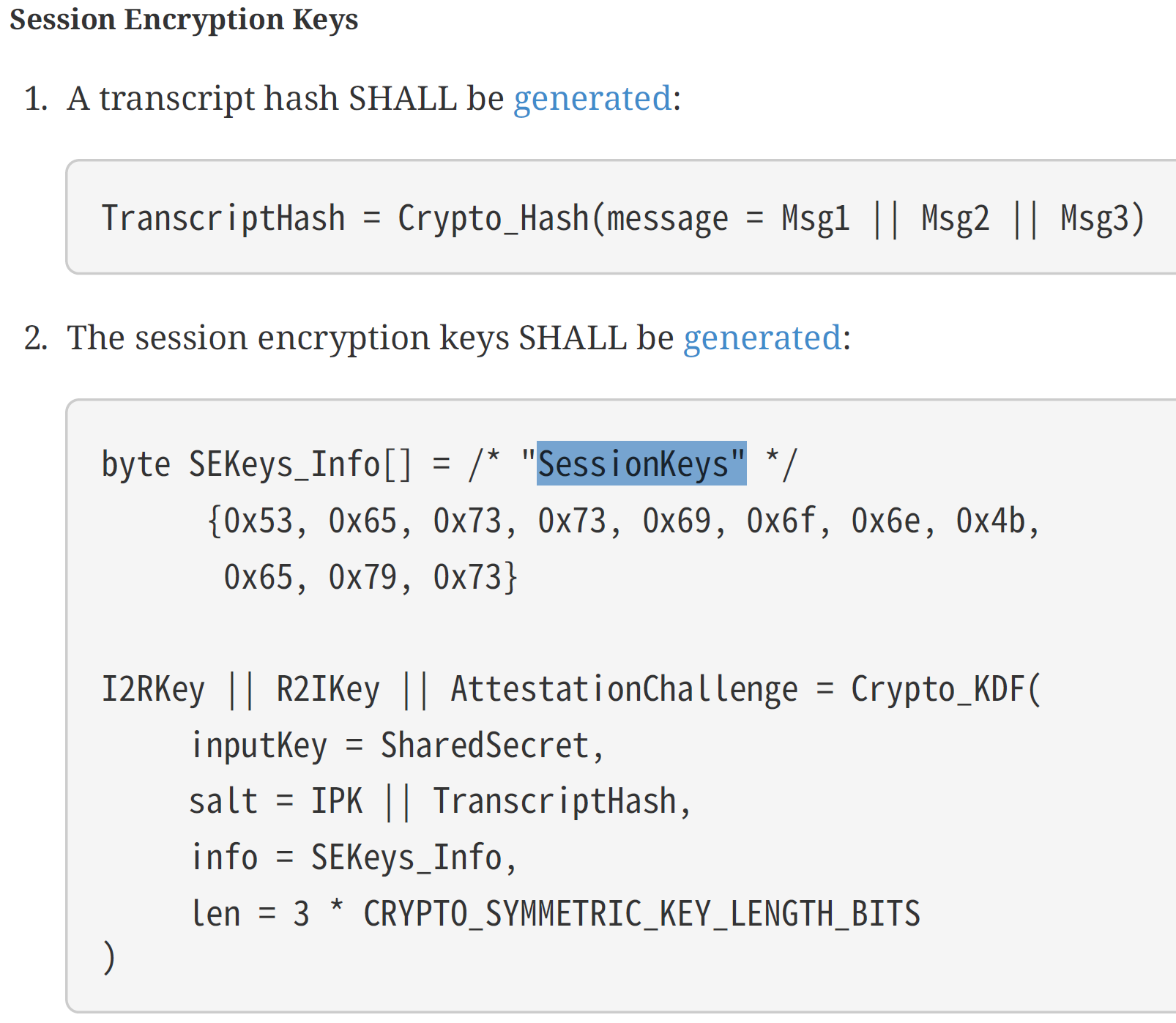Screen dimensions: 1176x1023
Task: Click the word "AttestationChallenge"
Action: click(x=624, y=690)
